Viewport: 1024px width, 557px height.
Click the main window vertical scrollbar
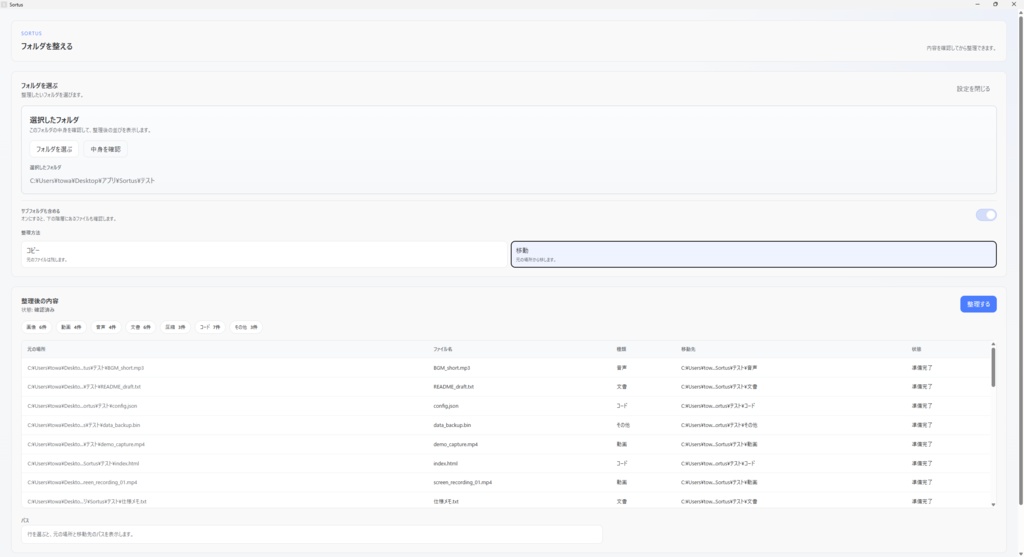point(1020,261)
